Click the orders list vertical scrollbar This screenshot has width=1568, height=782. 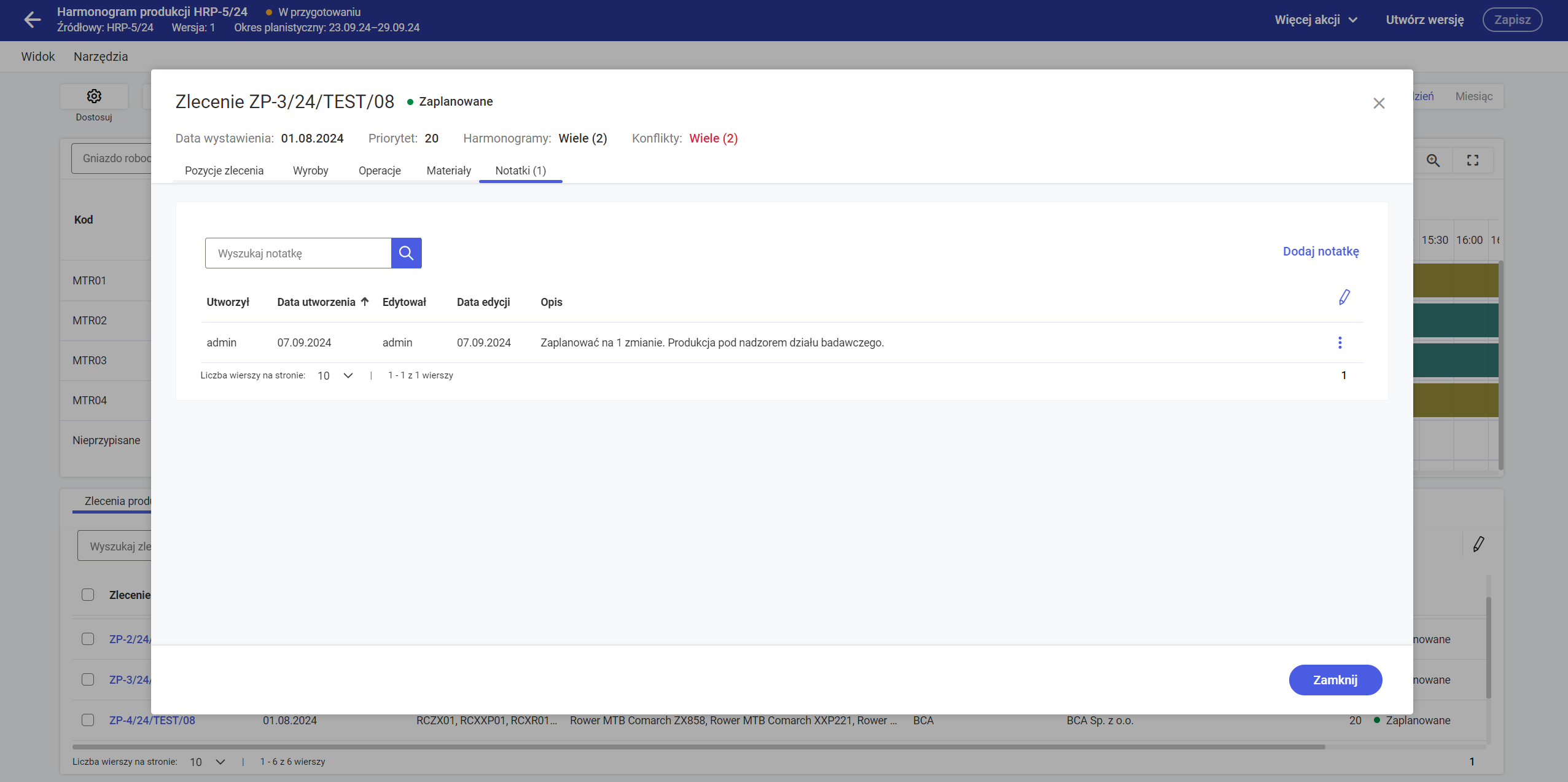[x=1488, y=648]
